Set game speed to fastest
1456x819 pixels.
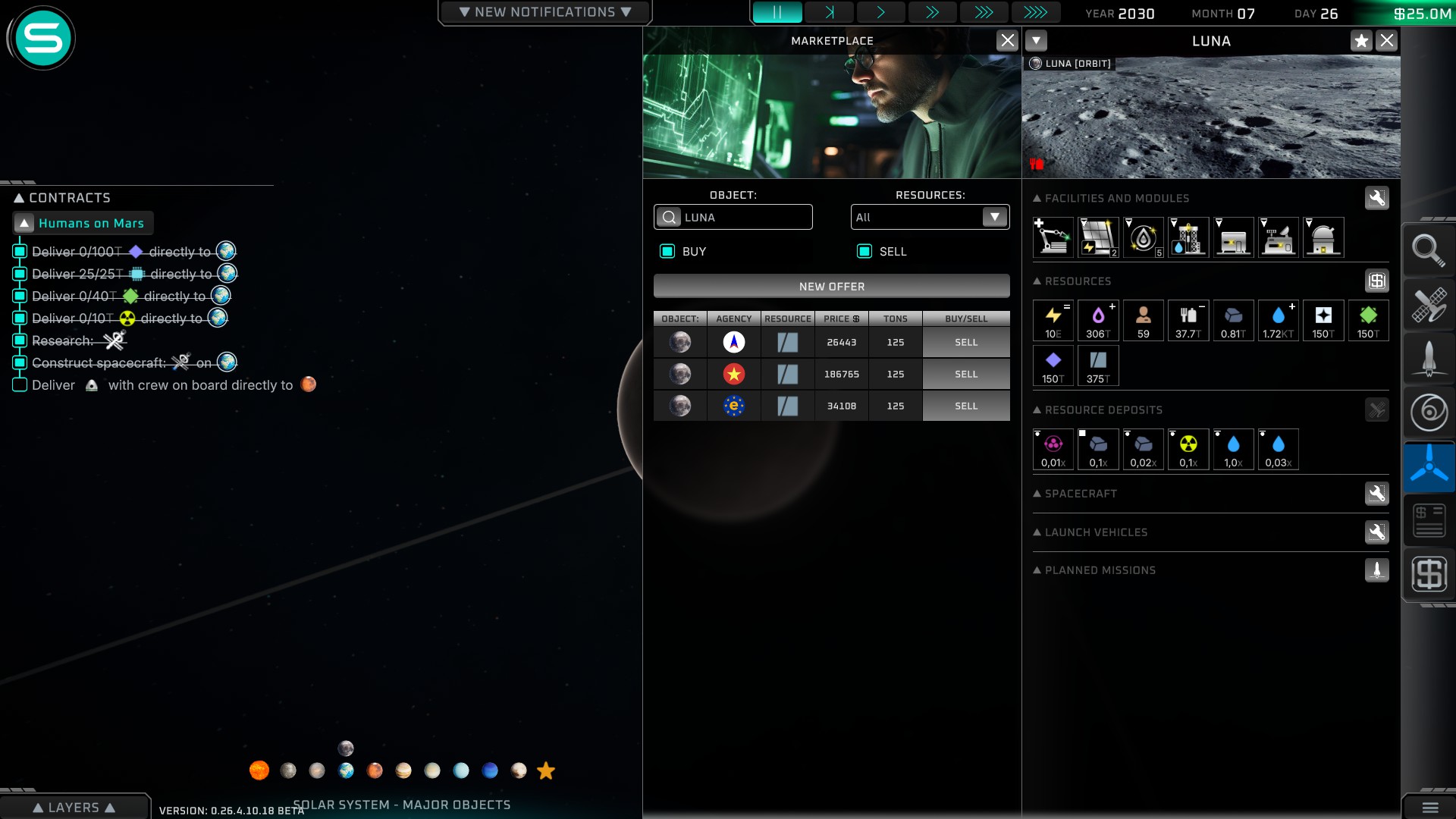(1035, 12)
